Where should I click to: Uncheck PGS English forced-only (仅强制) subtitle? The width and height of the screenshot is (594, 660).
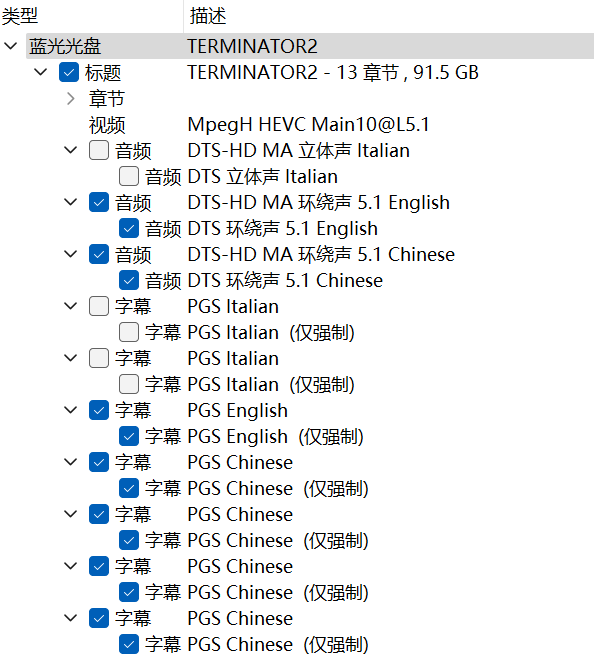pos(129,436)
